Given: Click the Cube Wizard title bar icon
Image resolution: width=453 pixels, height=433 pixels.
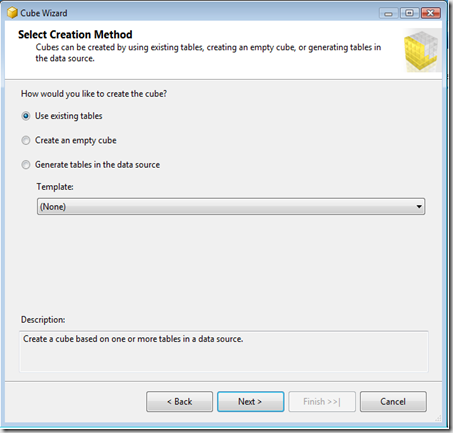Looking at the screenshot, I should (12, 13).
